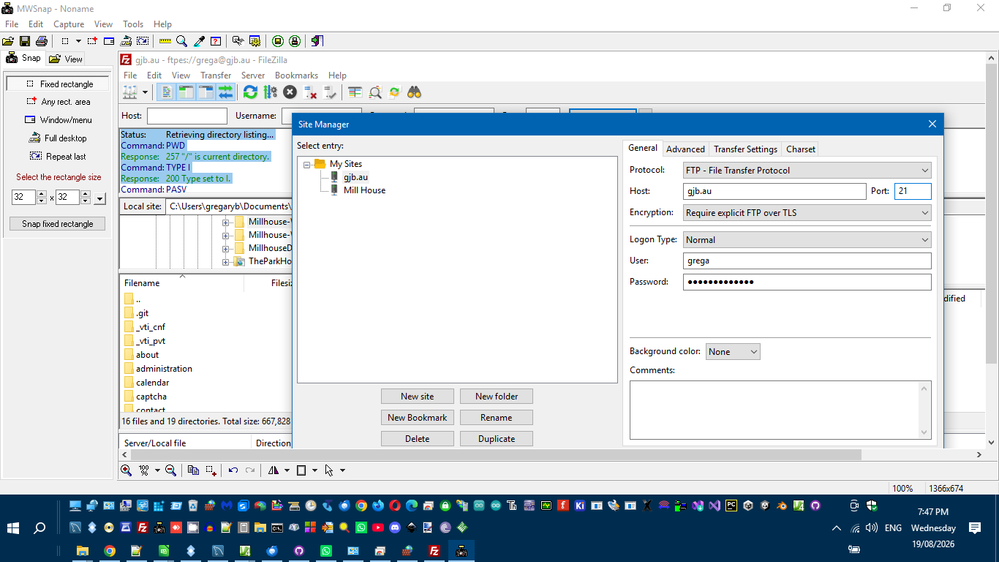
Task: Open the FileZilla Site Manager dropdown arrow
Action: [145, 92]
